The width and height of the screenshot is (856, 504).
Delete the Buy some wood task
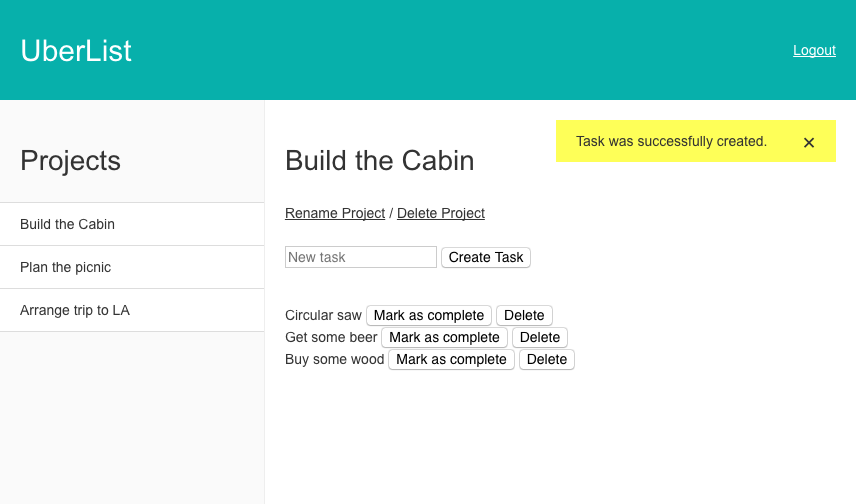tap(547, 359)
